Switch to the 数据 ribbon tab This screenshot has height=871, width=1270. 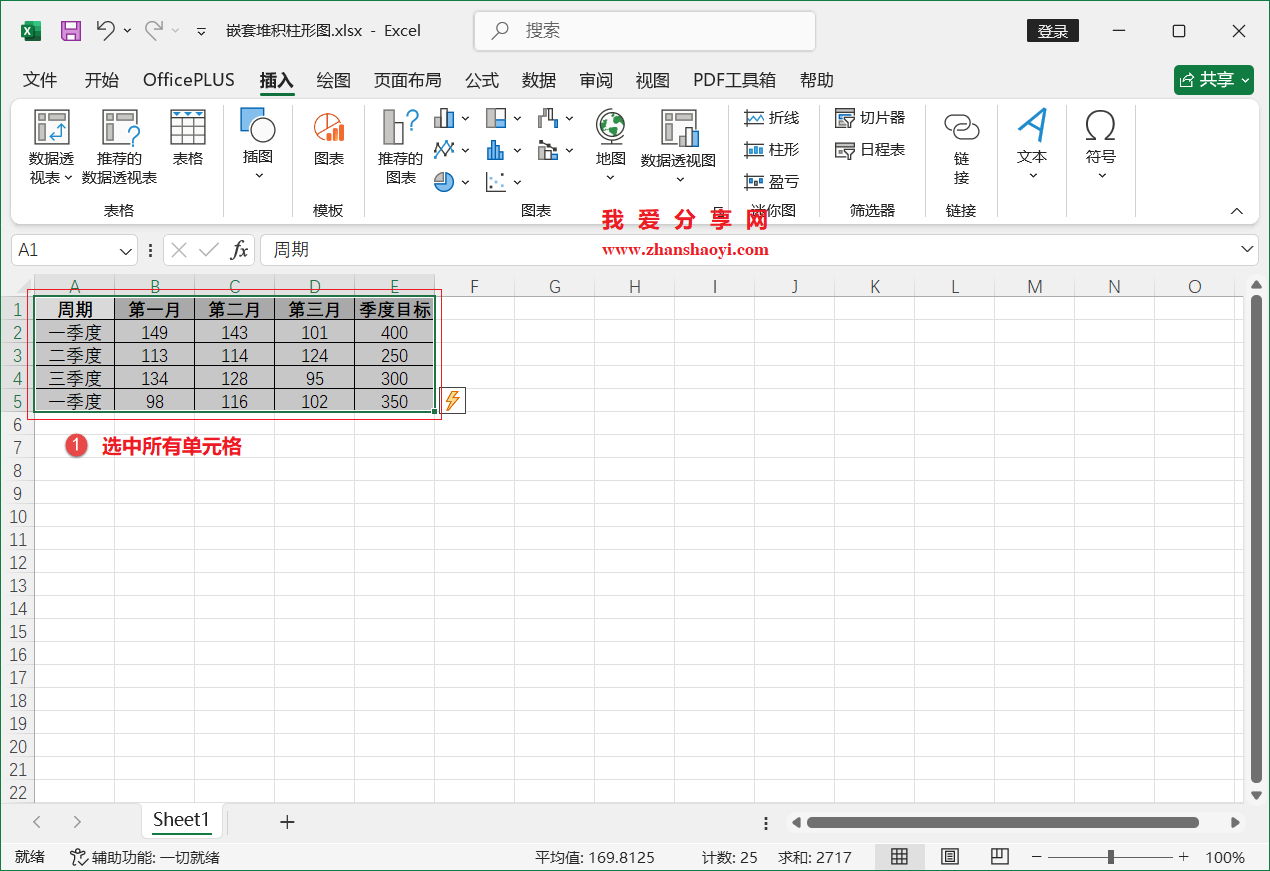[539, 80]
